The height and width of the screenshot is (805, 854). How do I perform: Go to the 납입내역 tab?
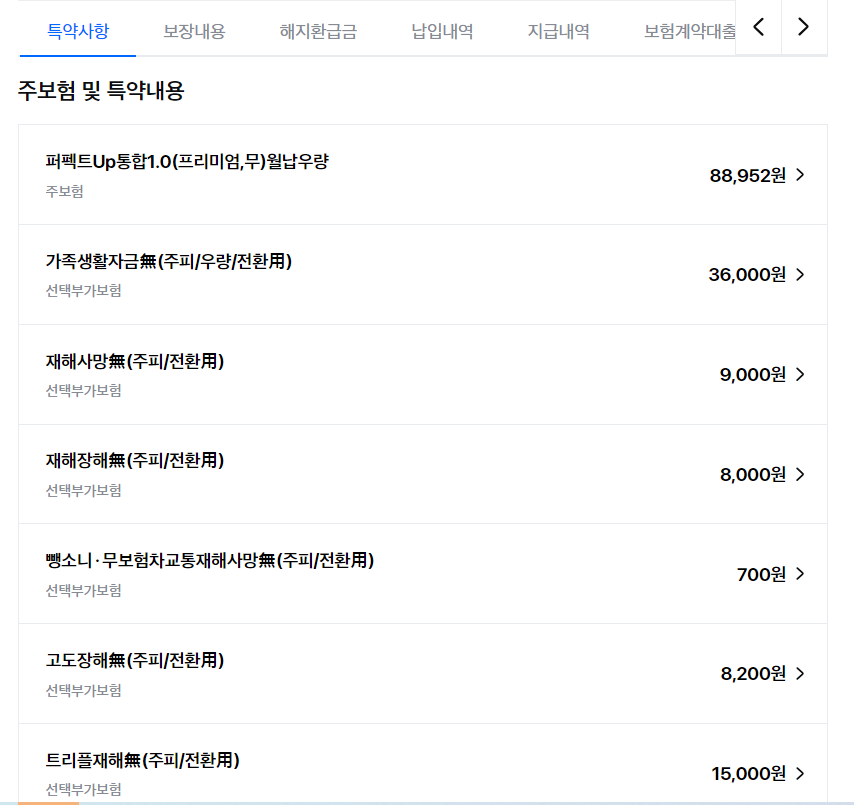pos(442,31)
